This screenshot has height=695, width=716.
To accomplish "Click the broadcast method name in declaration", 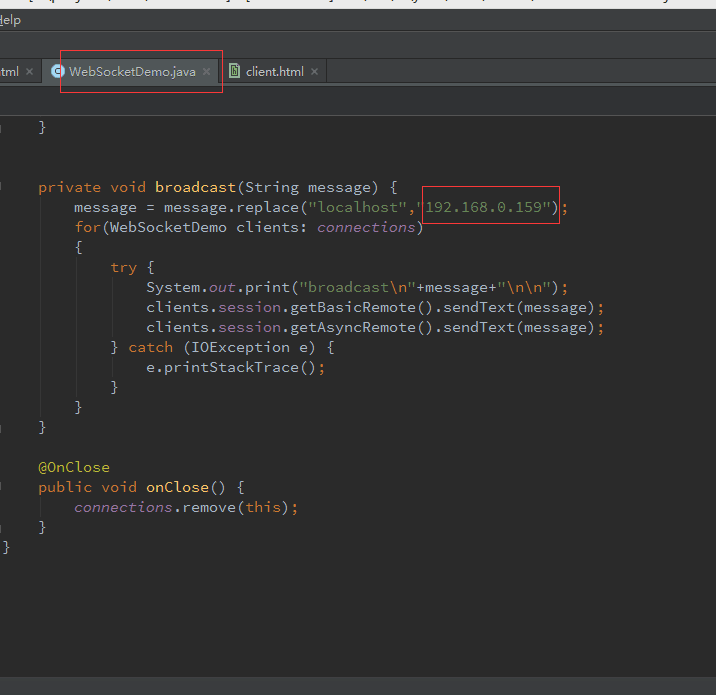I will pyautogui.click(x=195, y=187).
